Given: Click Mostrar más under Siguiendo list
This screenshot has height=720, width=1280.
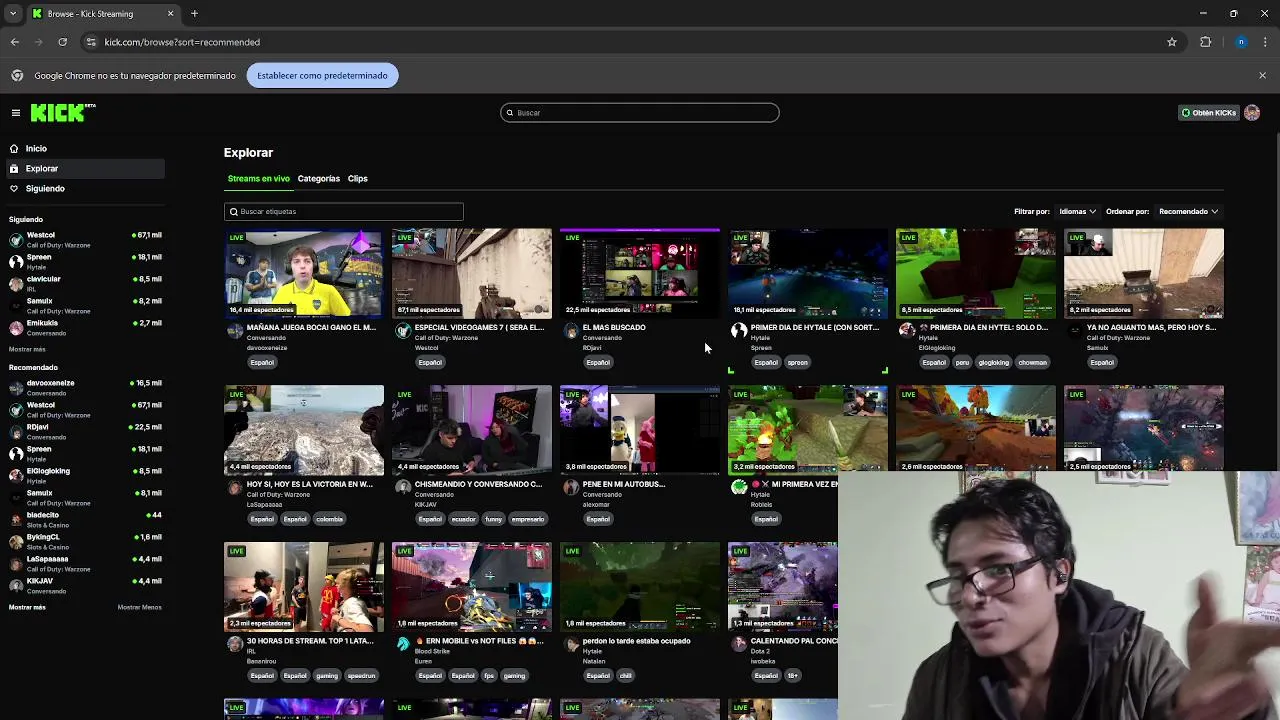Looking at the screenshot, I should pos(27,349).
